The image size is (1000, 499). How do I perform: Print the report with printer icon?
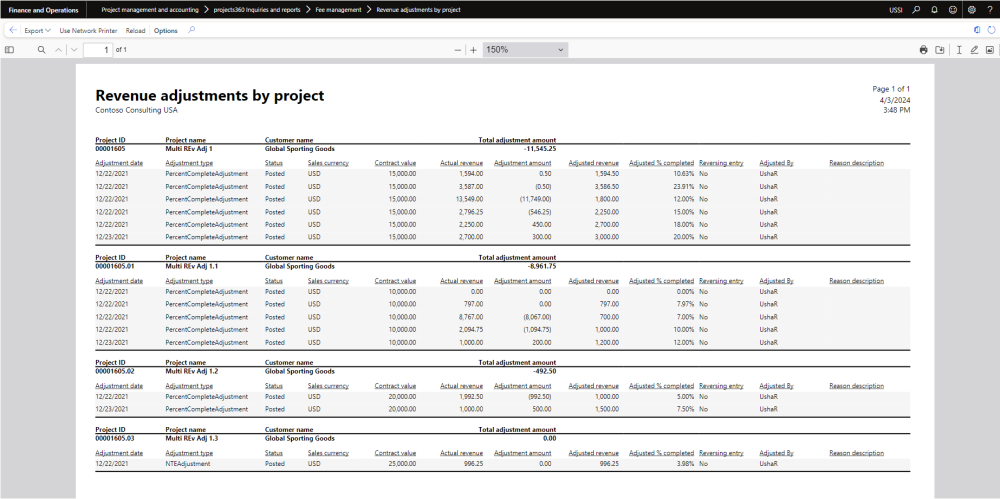[x=923, y=50]
